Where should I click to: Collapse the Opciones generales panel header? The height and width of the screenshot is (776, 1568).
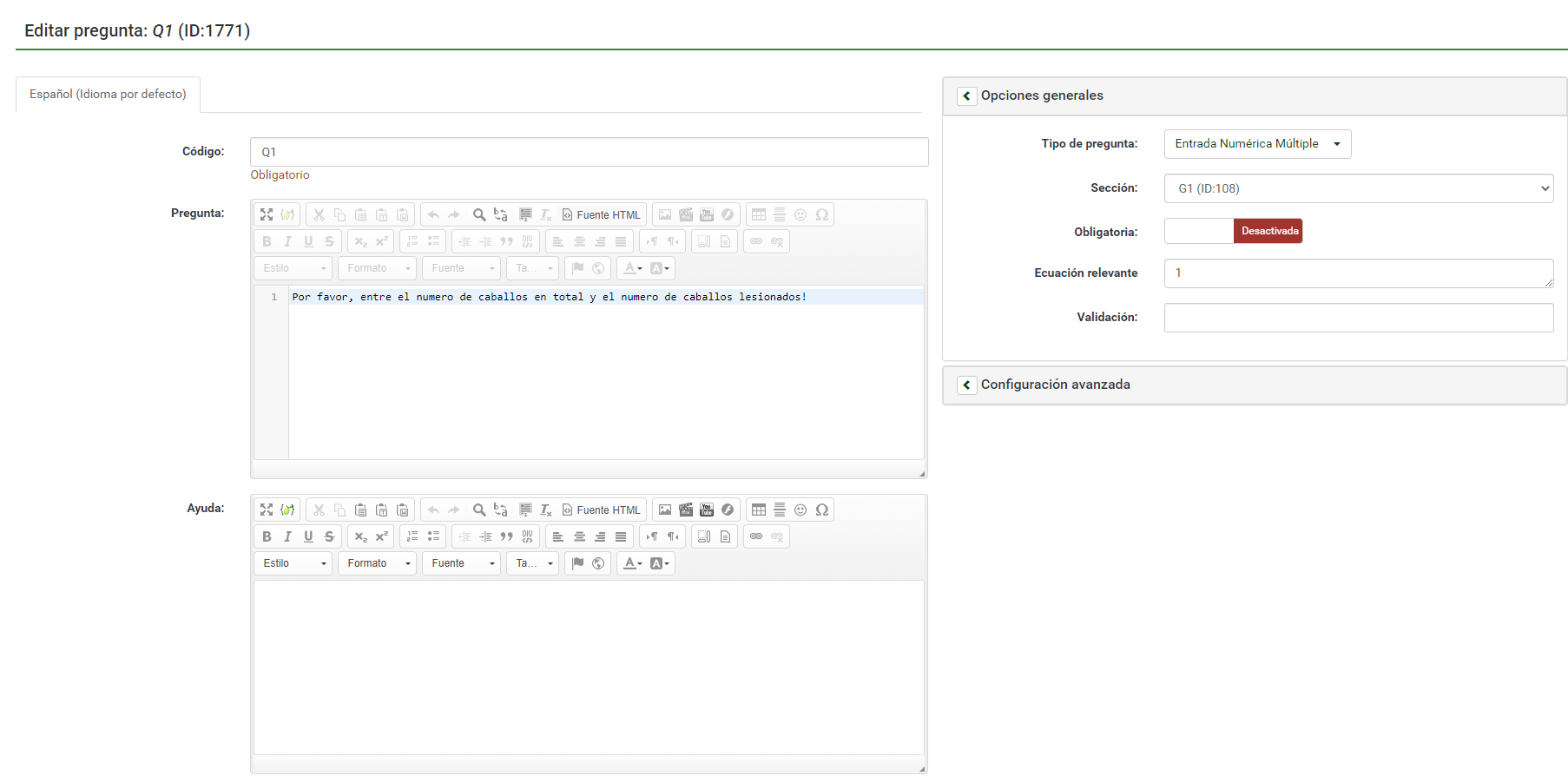(966, 95)
